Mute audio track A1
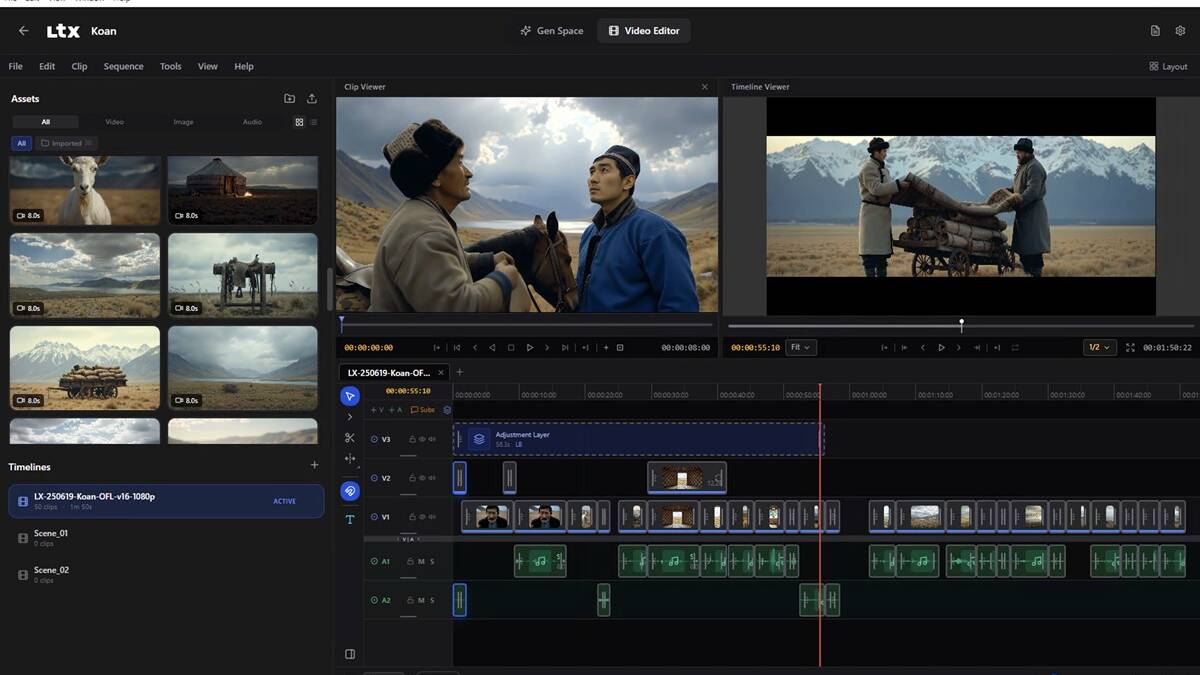The width and height of the screenshot is (1200, 675). [421, 562]
